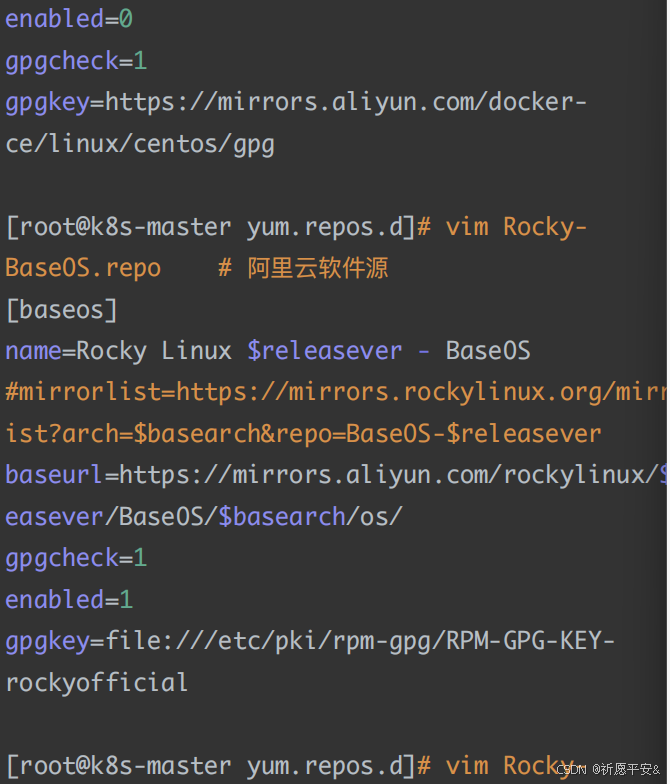Click the vim Rocky- command text

(516, 228)
